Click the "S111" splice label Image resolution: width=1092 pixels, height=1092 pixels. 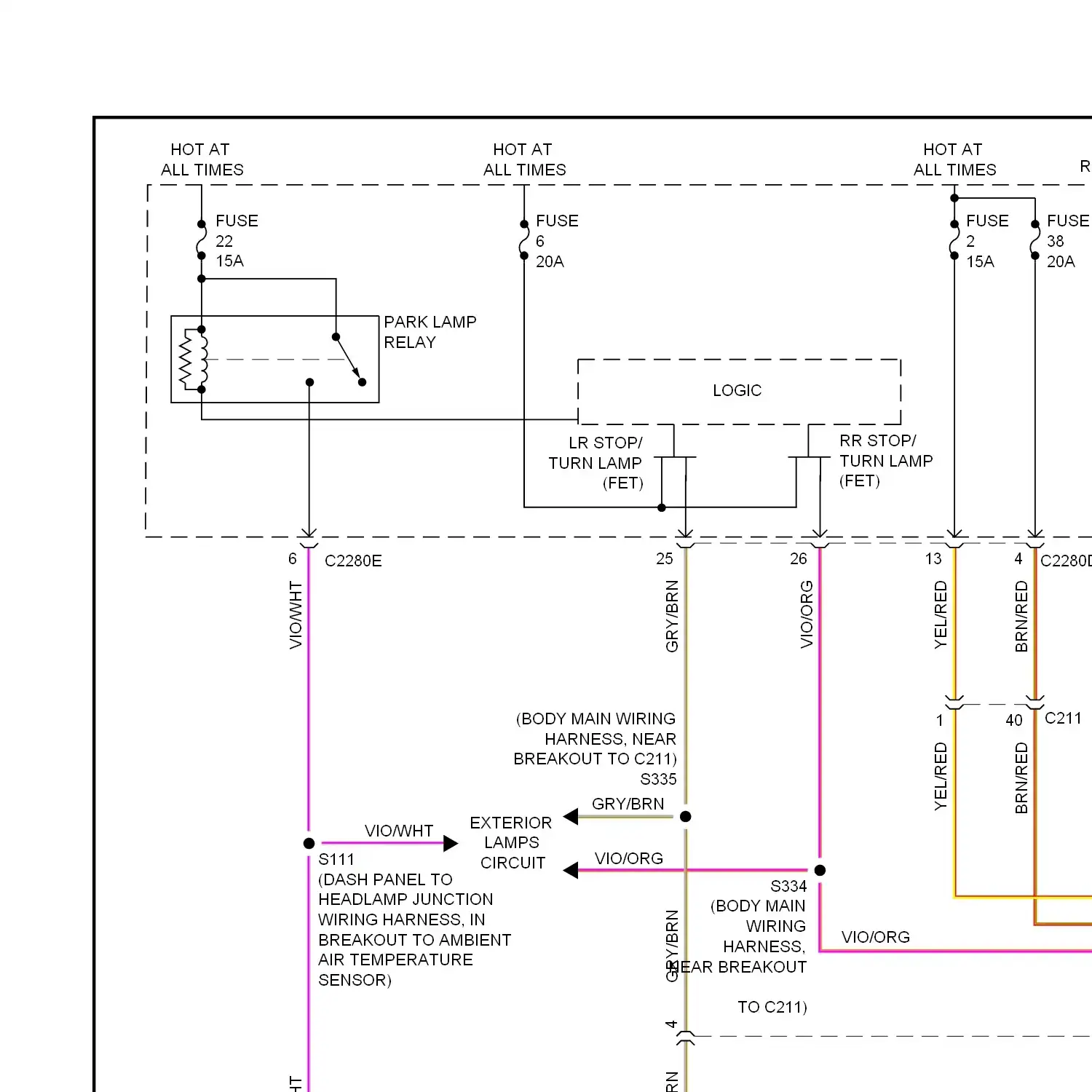coord(336,859)
